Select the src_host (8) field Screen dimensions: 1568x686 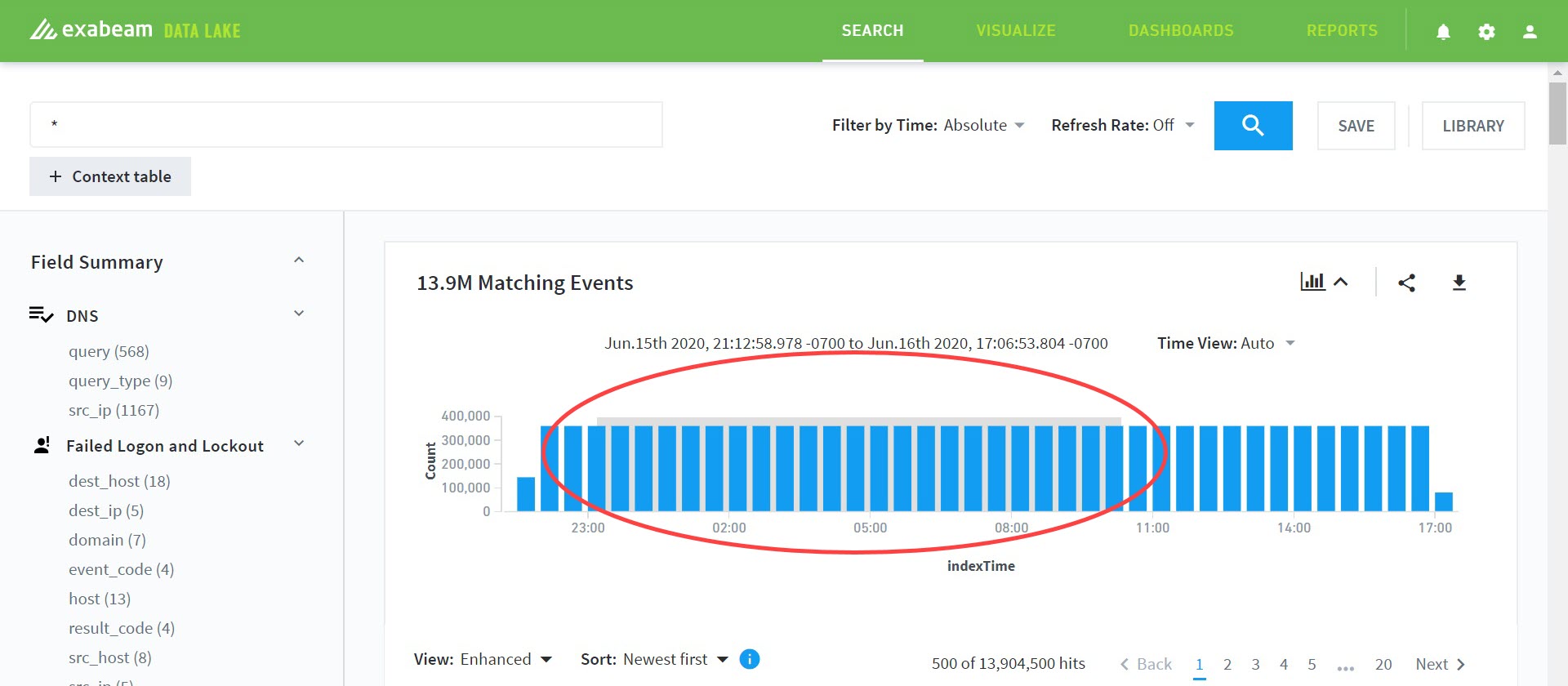click(110, 657)
